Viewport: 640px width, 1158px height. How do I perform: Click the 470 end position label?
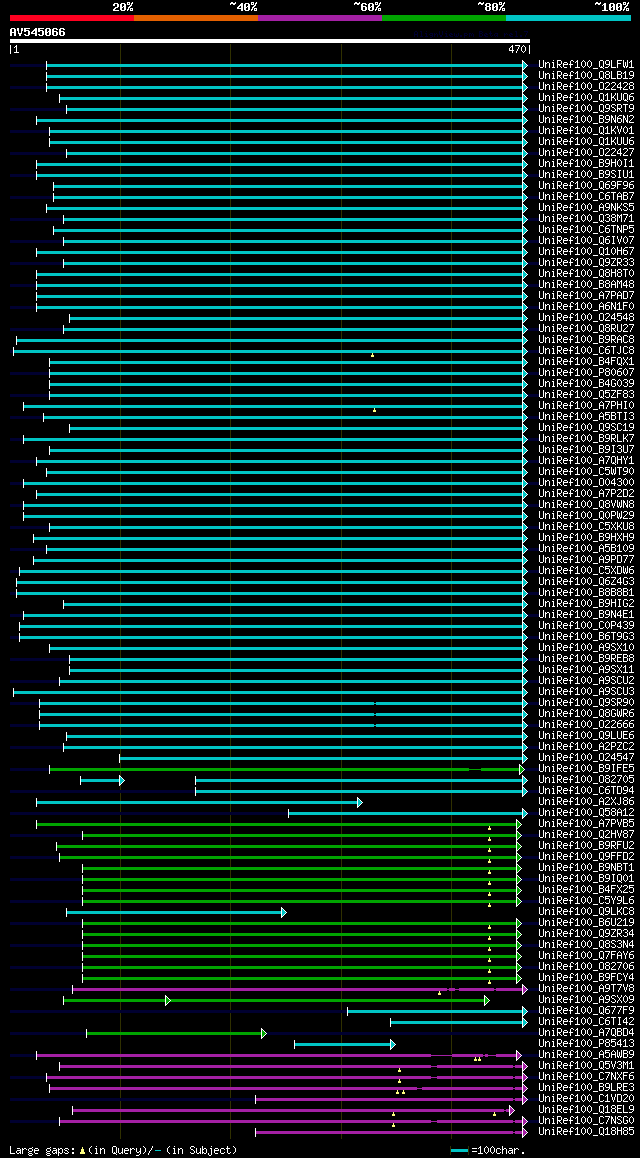(517, 49)
